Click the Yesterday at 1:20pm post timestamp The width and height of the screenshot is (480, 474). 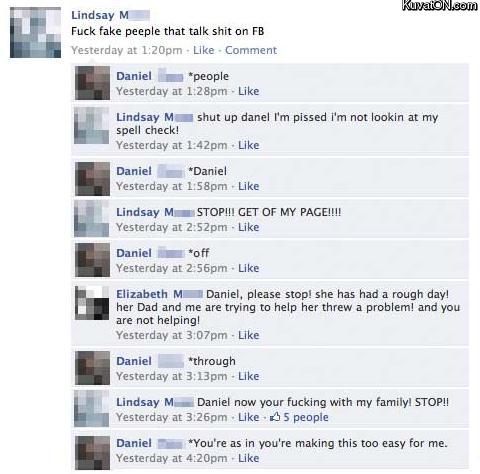[127, 50]
